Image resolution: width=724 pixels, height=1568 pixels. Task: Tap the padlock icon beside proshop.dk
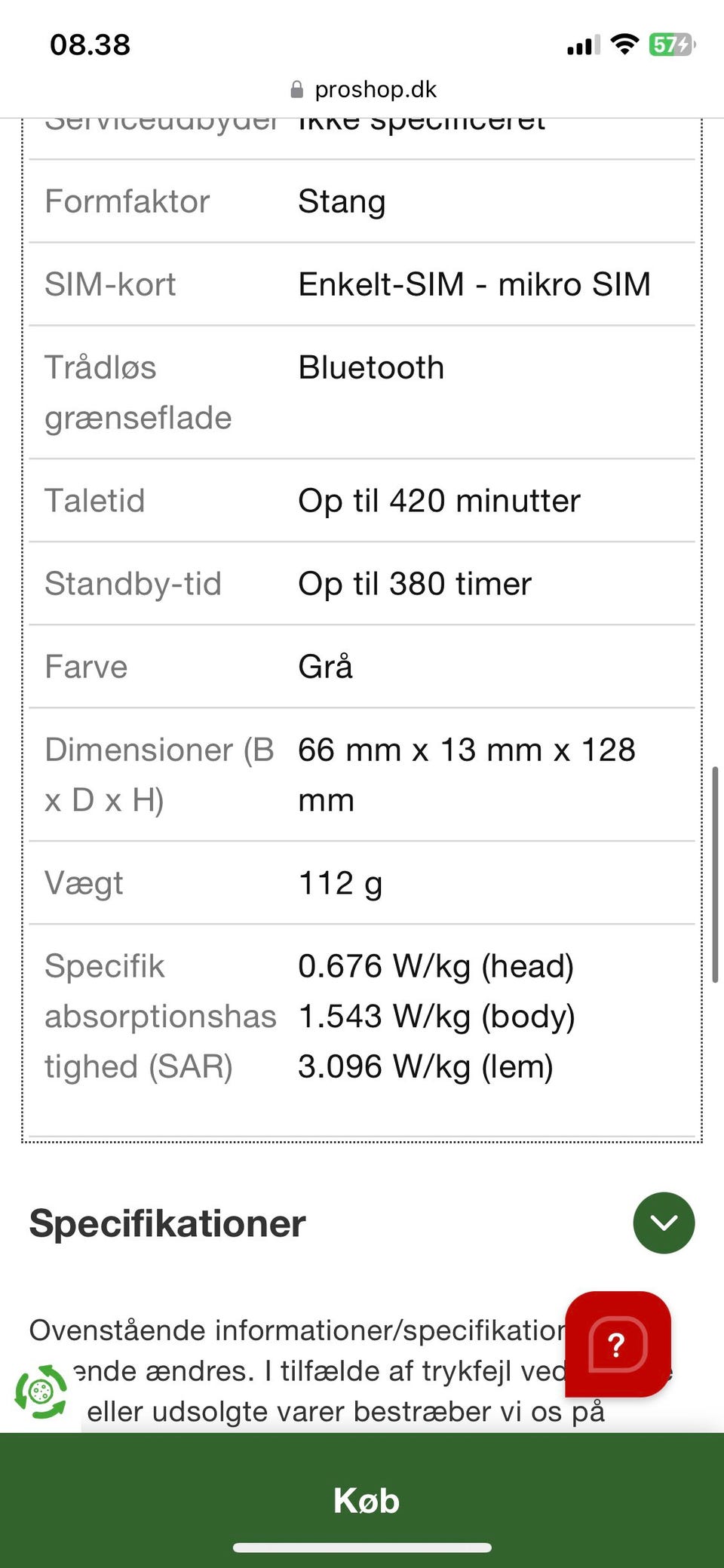[297, 91]
